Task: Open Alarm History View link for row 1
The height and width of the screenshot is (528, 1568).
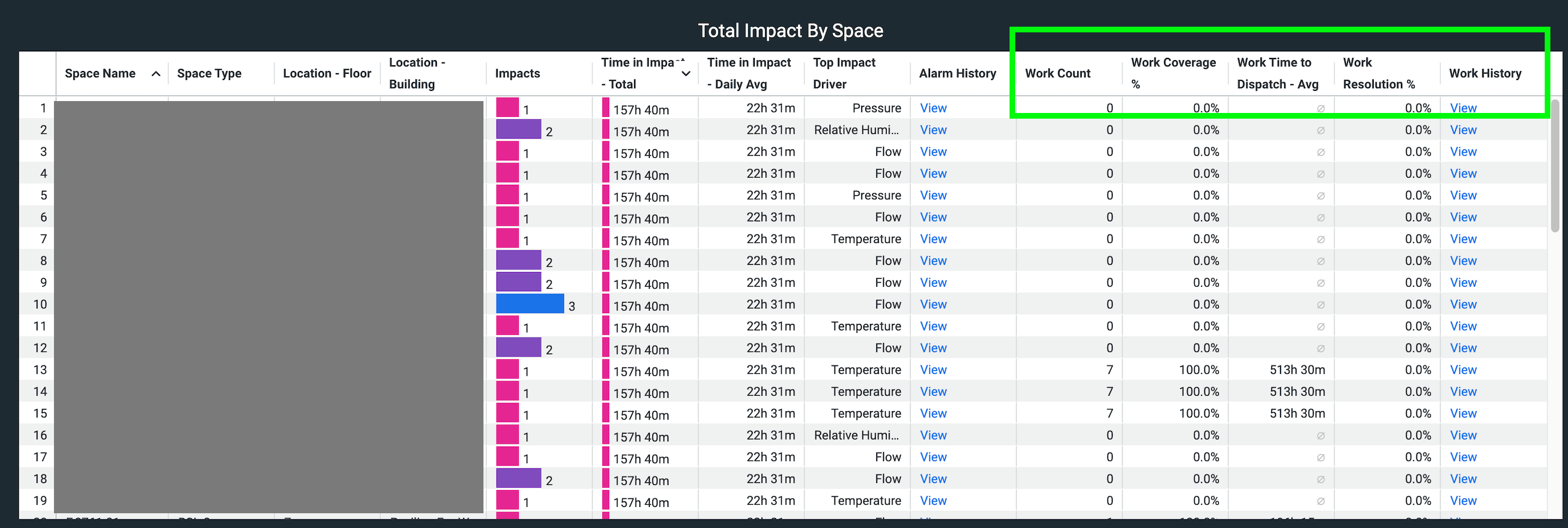Action: coord(932,108)
